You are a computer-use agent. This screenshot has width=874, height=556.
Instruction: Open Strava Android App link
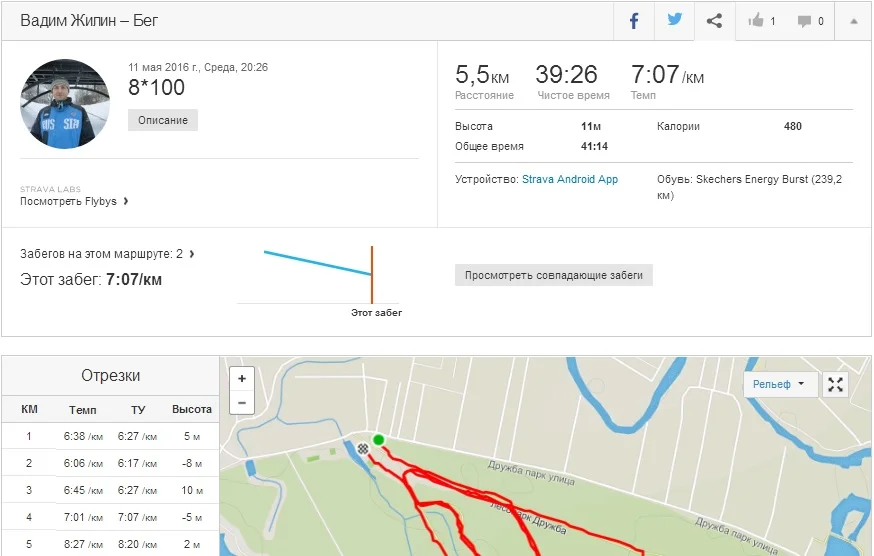(570, 179)
